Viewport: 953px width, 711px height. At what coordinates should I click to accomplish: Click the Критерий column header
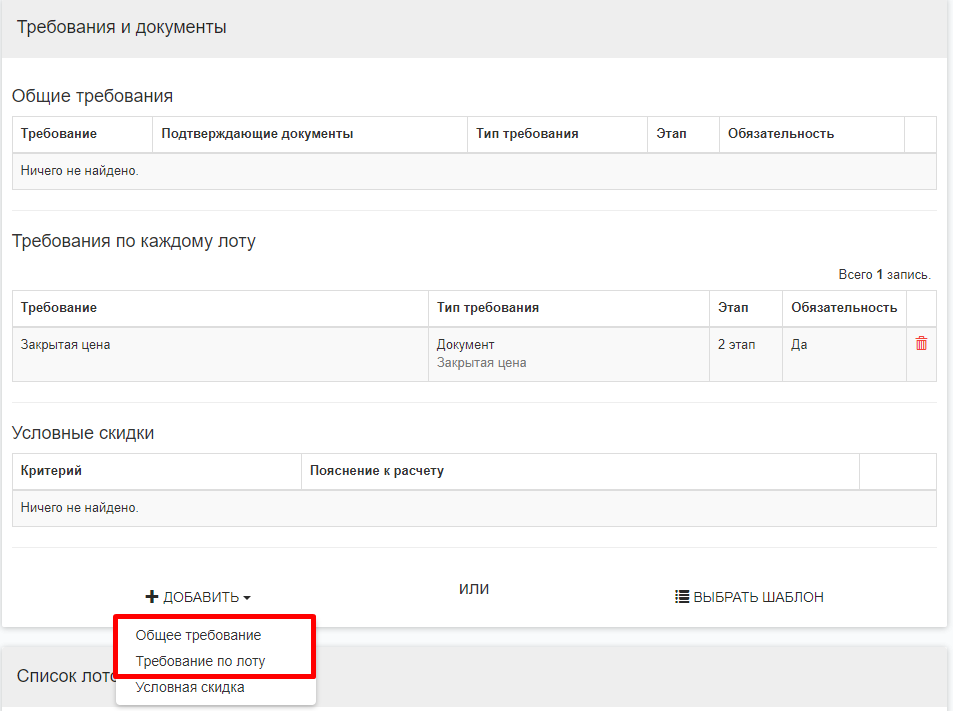pyautogui.click(x=51, y=471)
